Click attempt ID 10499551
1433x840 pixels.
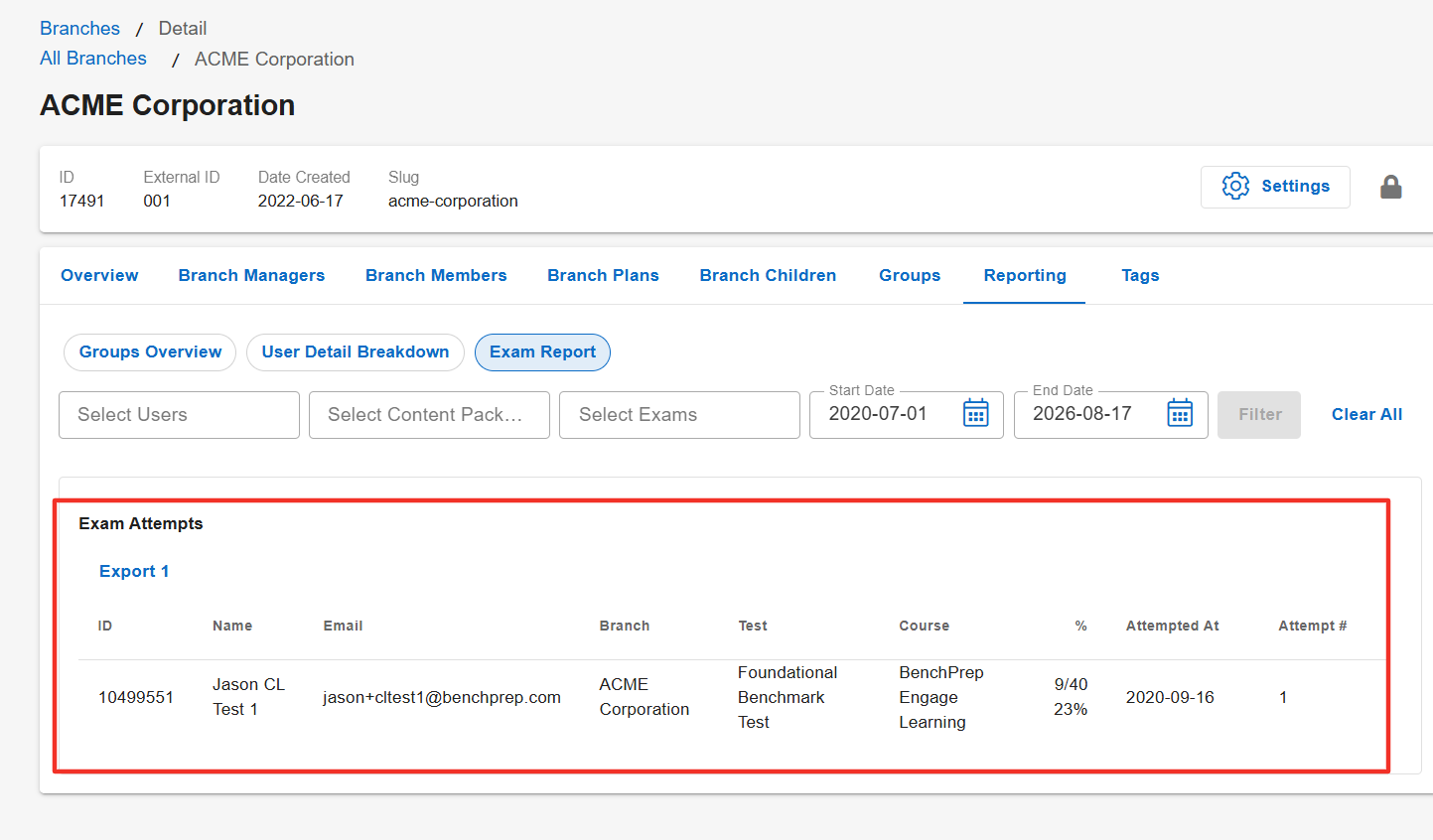[136, 697]
